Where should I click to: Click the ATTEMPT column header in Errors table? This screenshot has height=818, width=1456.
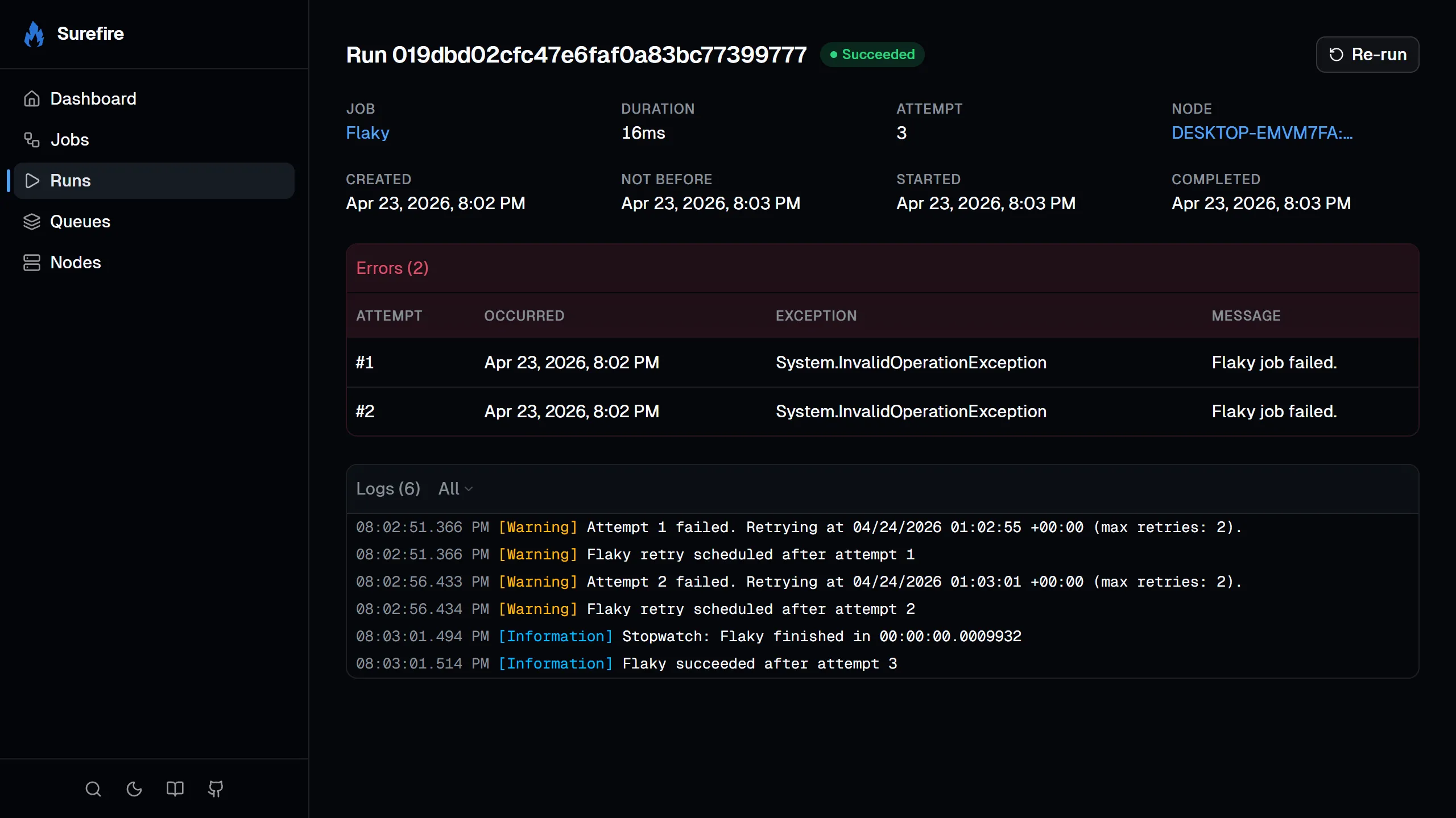(x=389, y=316)
